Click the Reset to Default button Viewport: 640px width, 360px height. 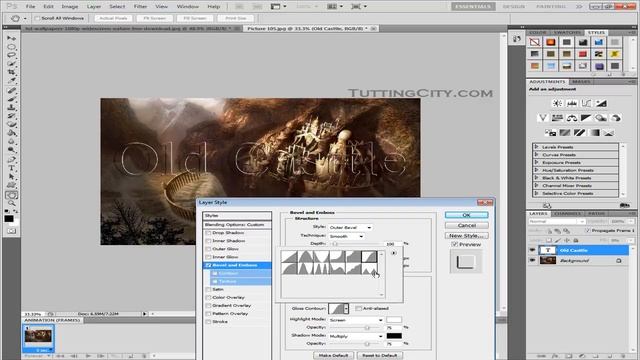pyautogui.click(x=380, y=356)
